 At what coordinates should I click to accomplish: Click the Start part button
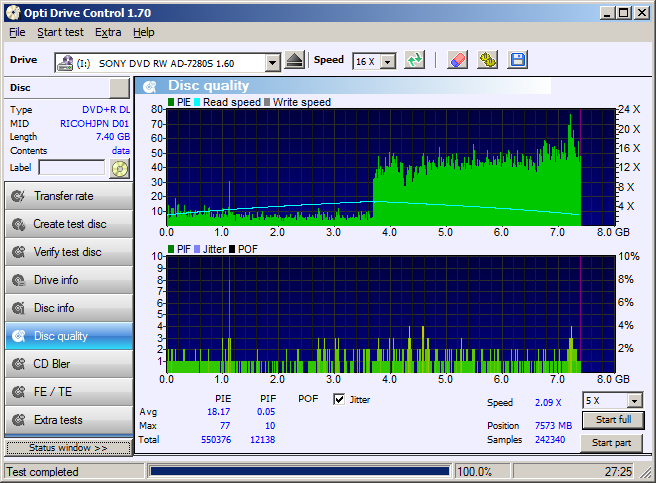pyautogui.click(x=611, y=443)
